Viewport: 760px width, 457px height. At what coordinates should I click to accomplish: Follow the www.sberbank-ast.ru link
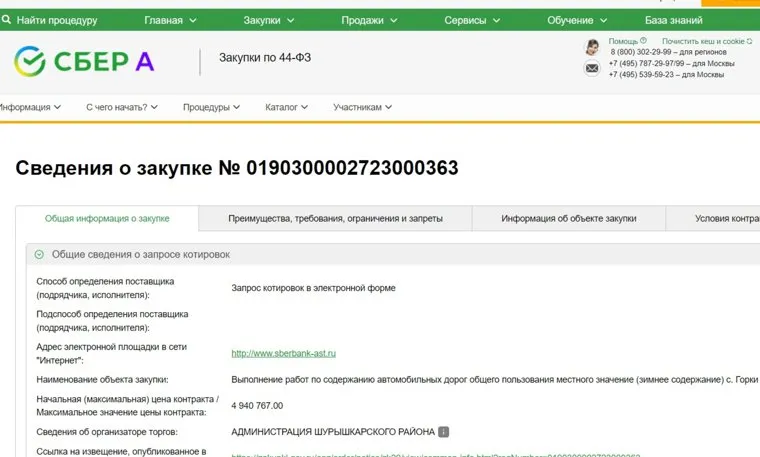(283, 353)
